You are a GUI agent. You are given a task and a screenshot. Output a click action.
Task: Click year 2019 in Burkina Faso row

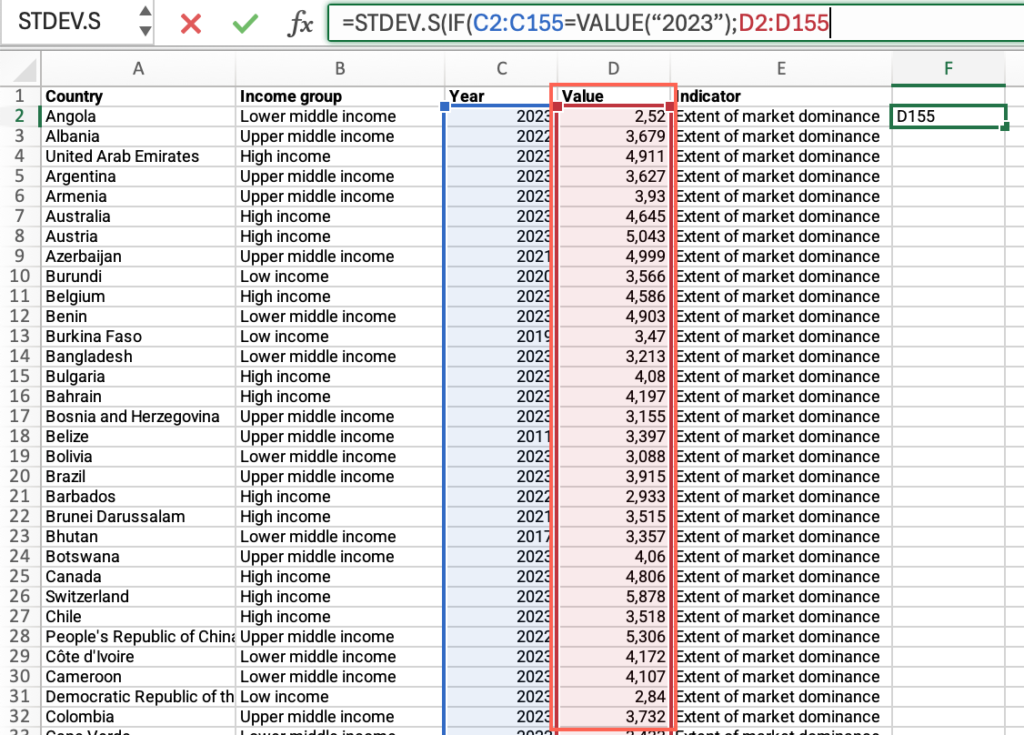coord(501,336)
